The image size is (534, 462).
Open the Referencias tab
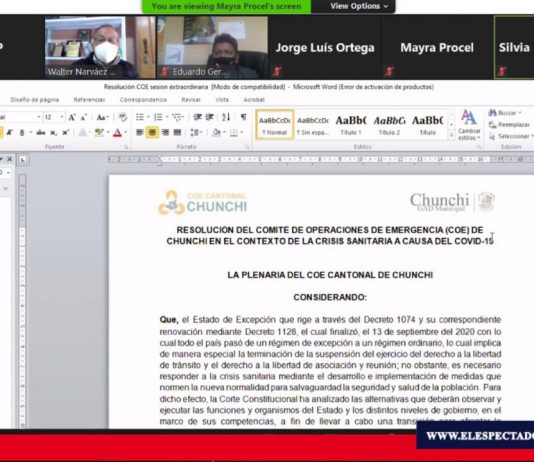point(89,100)
